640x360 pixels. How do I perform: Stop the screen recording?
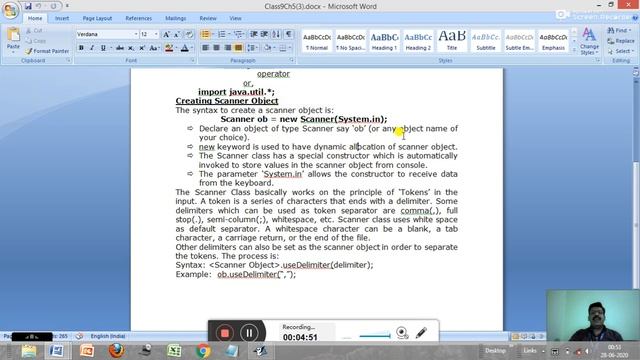[224, 333]
